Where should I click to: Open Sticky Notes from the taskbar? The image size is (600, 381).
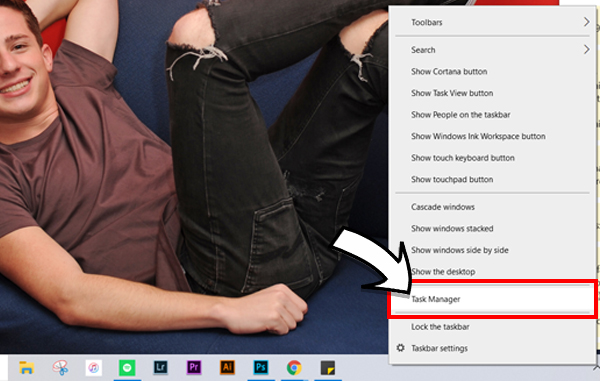click(x=328, y=368)
